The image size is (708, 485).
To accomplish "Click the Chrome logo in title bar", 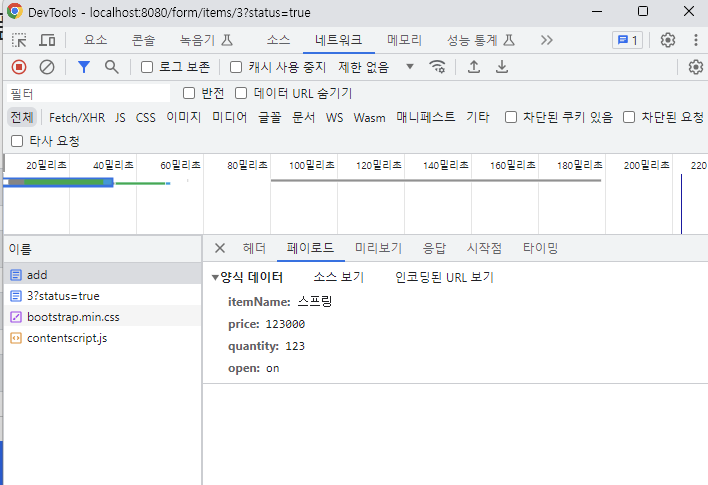I will click(x=14, y=12).
